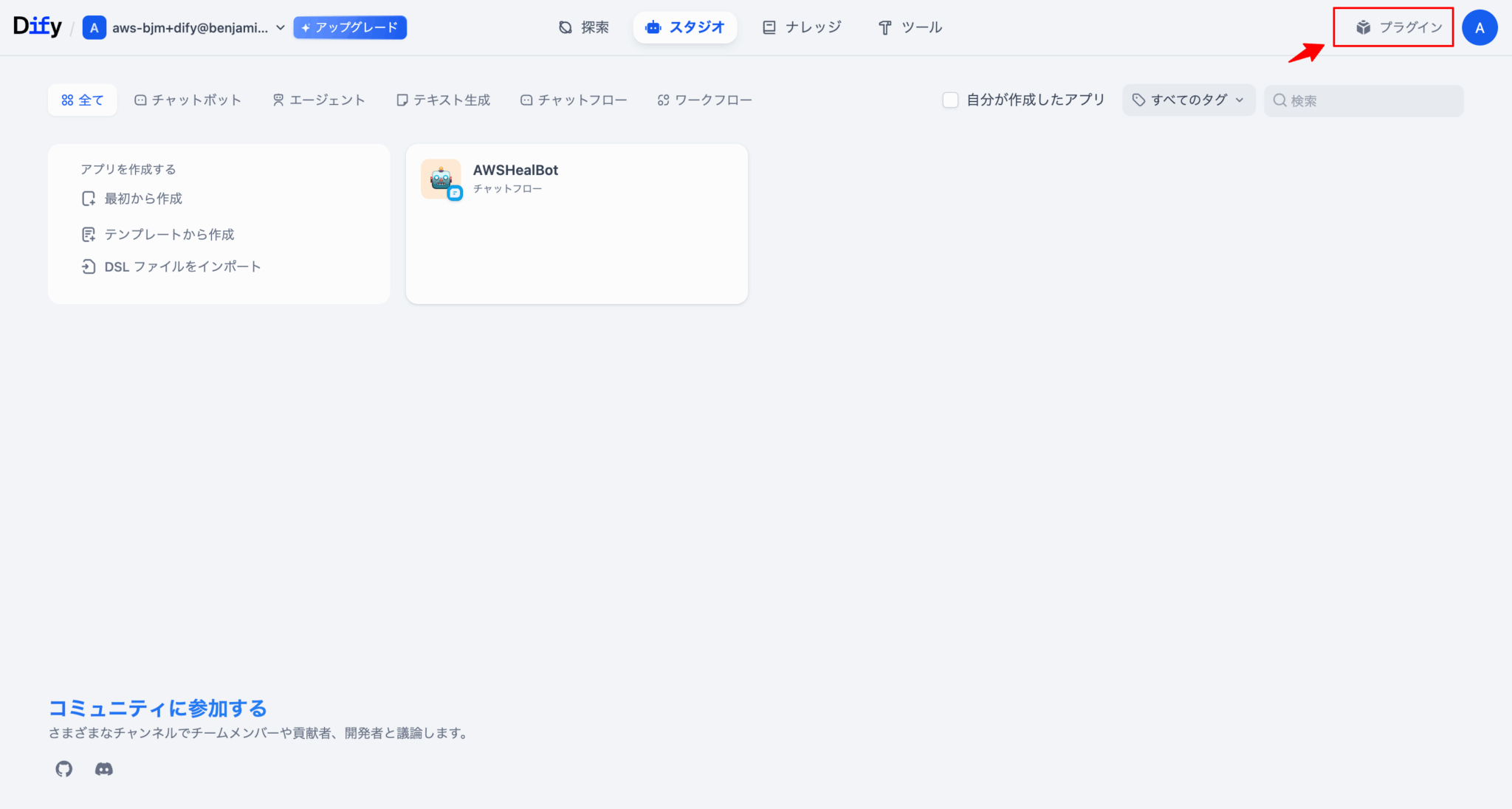Open the AWSHealBot robot app icon
Image resolution: width=1512 pixels, height=809 pixels.
pyautogui.click(x=441, y=179)
